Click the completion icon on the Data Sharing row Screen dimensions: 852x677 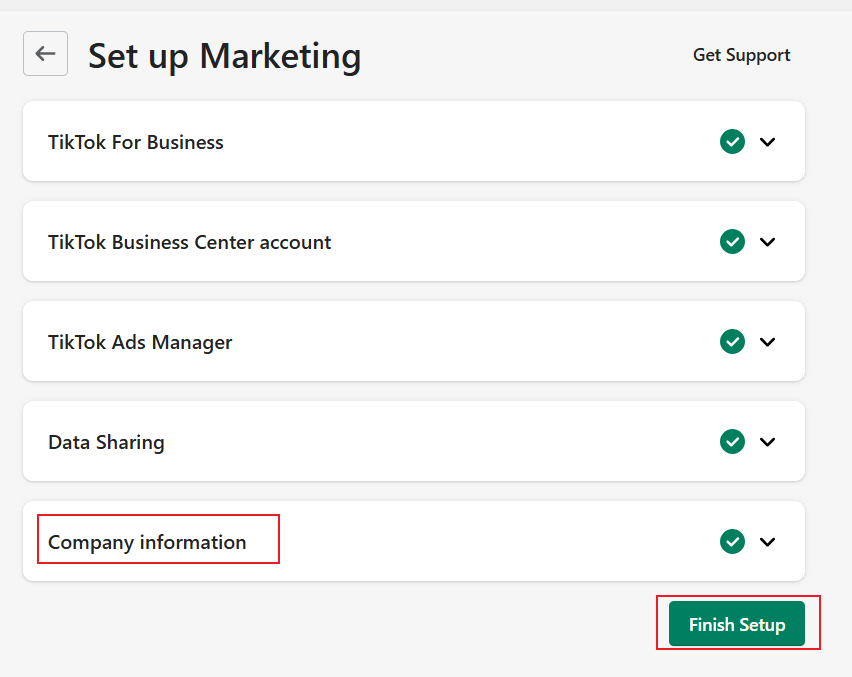coord(732,441)
